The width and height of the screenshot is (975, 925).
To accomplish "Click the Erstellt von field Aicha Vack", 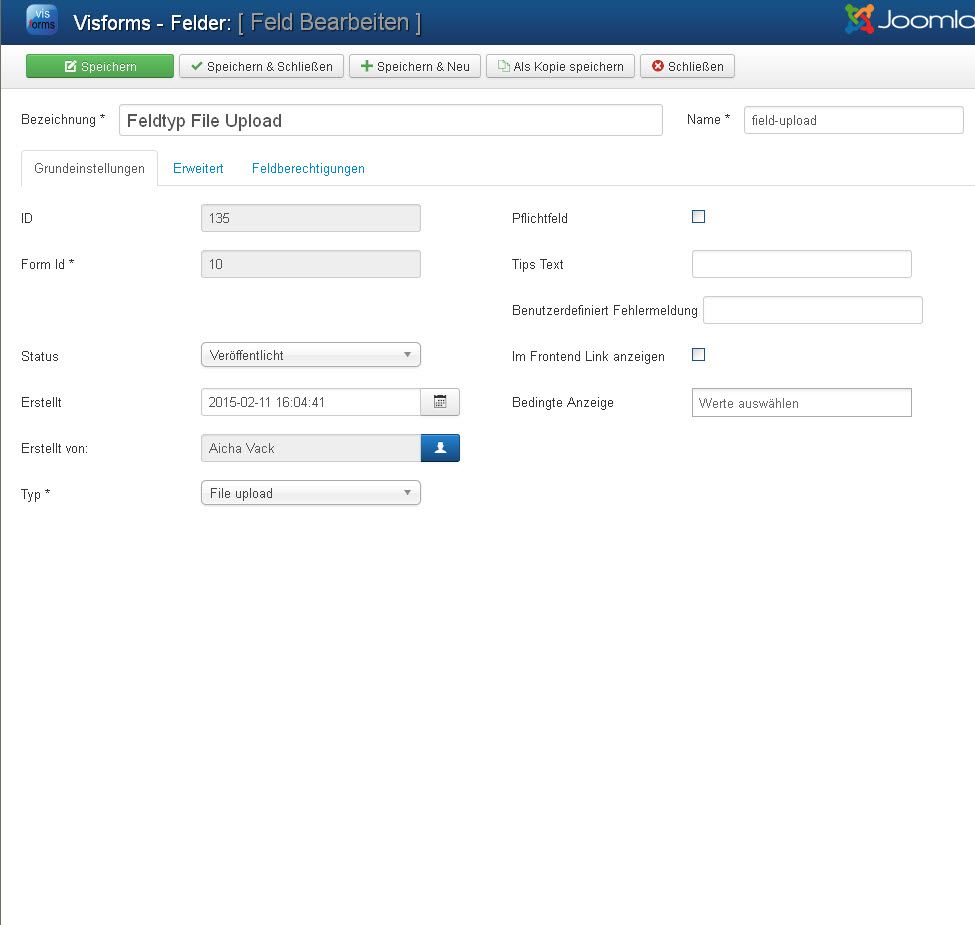I will tap(311, 448).
